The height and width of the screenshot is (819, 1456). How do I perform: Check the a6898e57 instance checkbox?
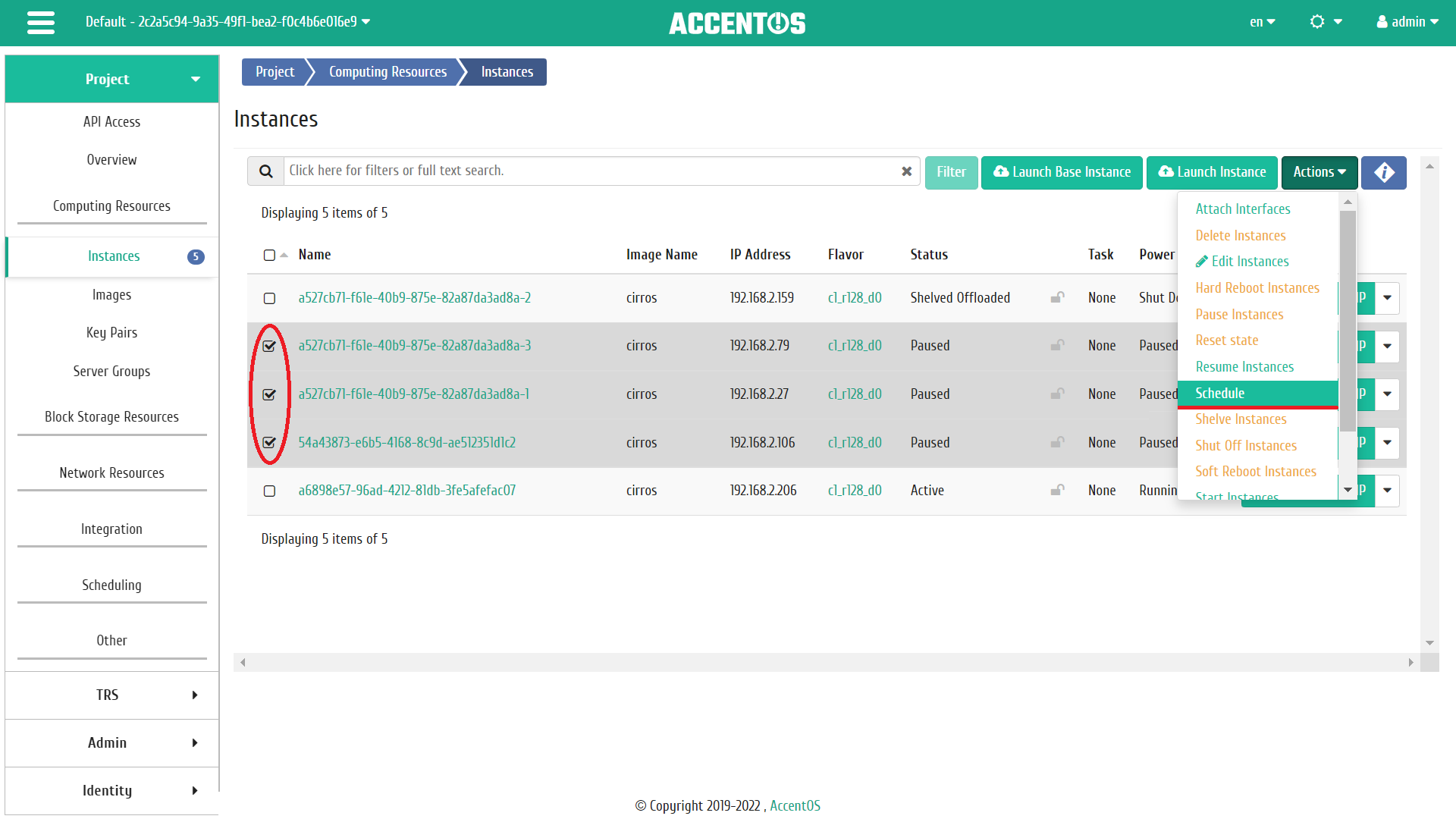(269, 491)
